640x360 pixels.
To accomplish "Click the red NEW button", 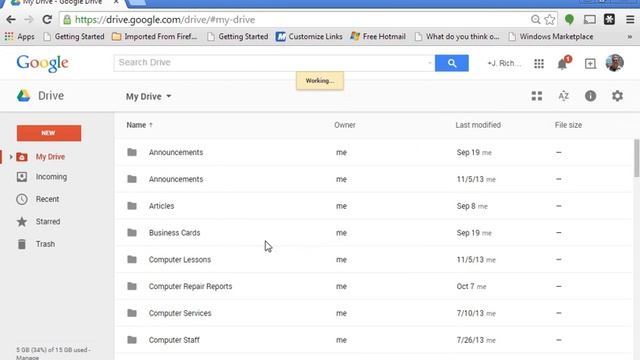I will coord(49,133).
